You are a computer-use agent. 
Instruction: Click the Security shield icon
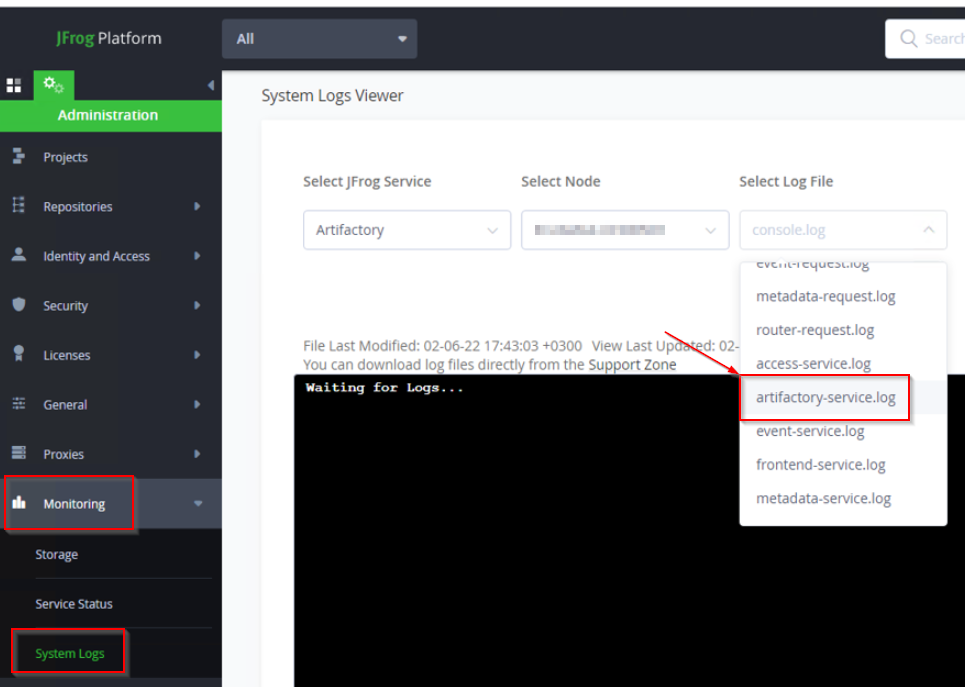click(18, 305)
